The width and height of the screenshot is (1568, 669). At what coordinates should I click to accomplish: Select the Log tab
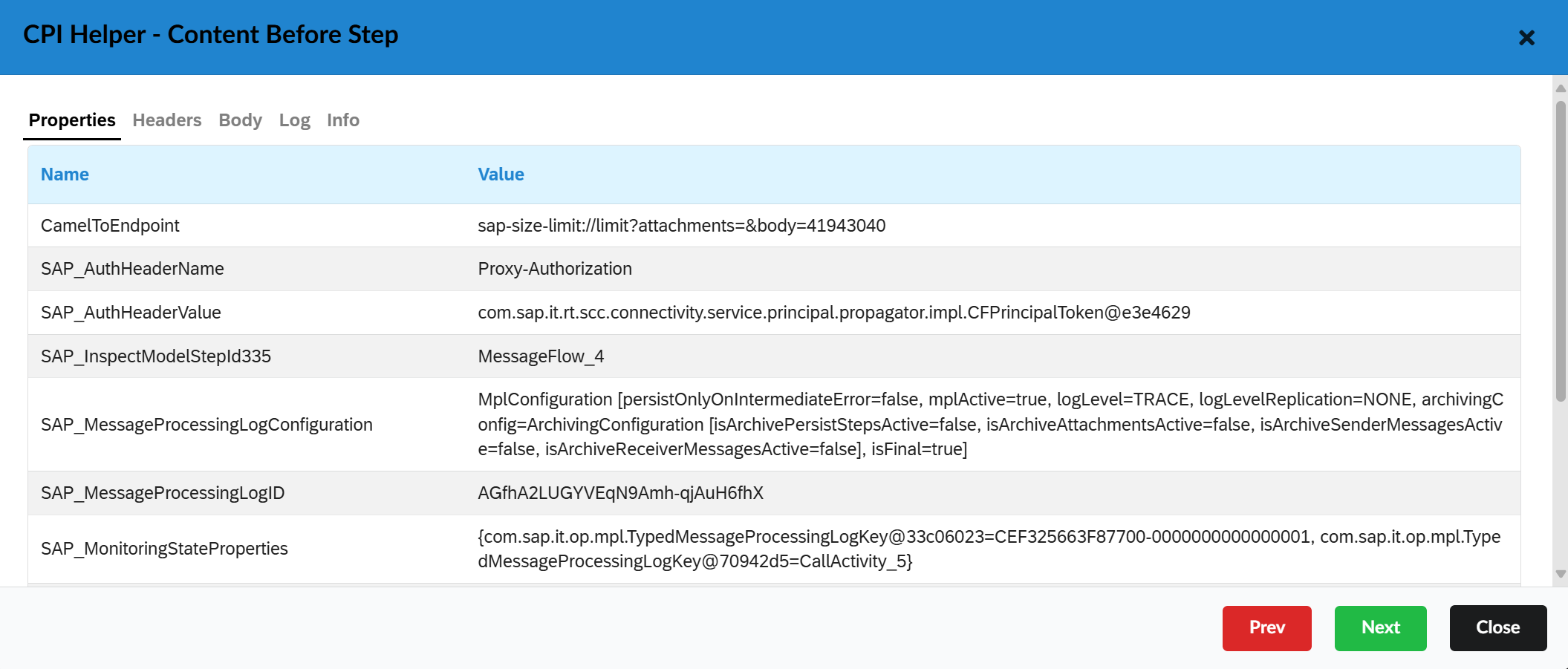click(x=294, y=120)
